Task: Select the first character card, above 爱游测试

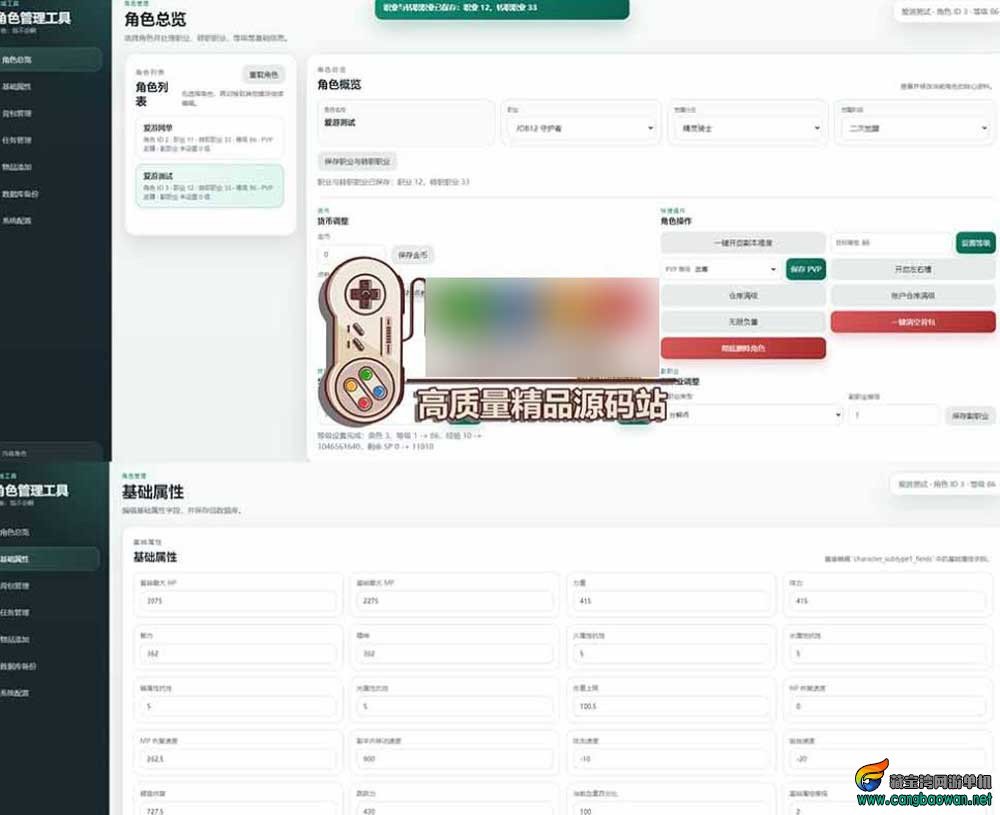Action: click(x=209, y=138)
